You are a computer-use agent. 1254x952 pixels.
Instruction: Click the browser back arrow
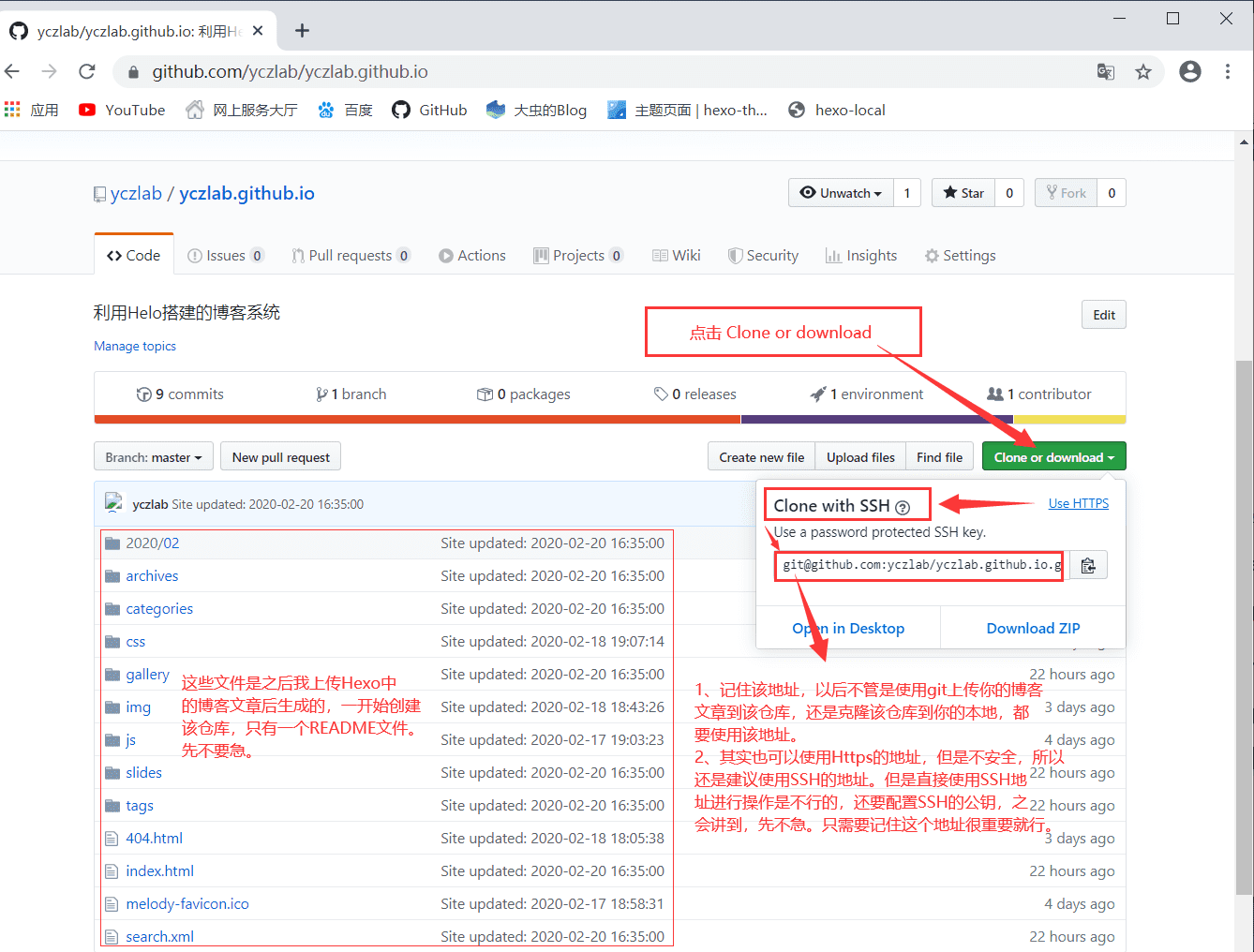(x=12, y=71)
